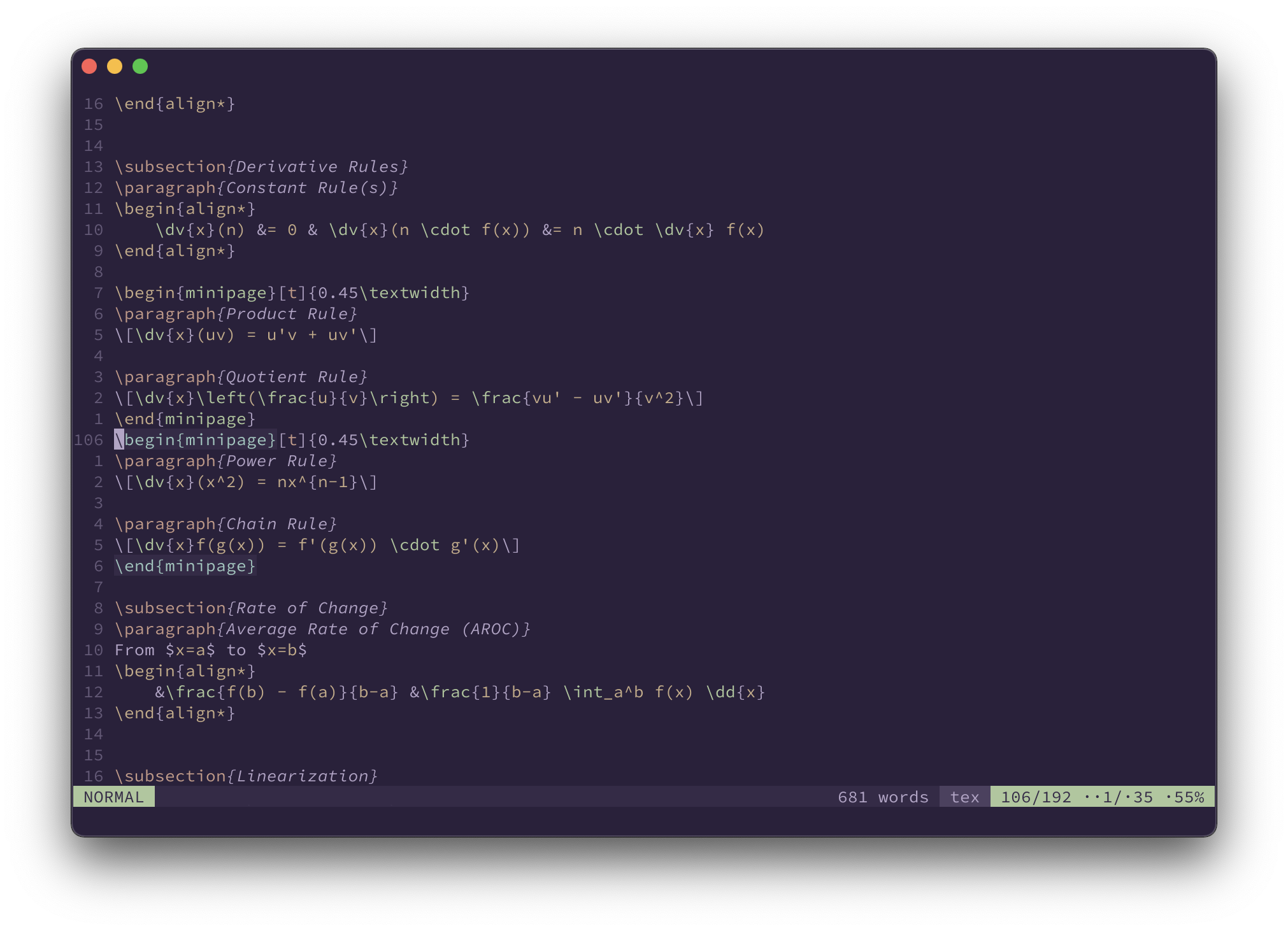Click the 106/192 line position indicator
Image resolution: width=1288 pixels, height=931 pixels.
[1036, 797]
